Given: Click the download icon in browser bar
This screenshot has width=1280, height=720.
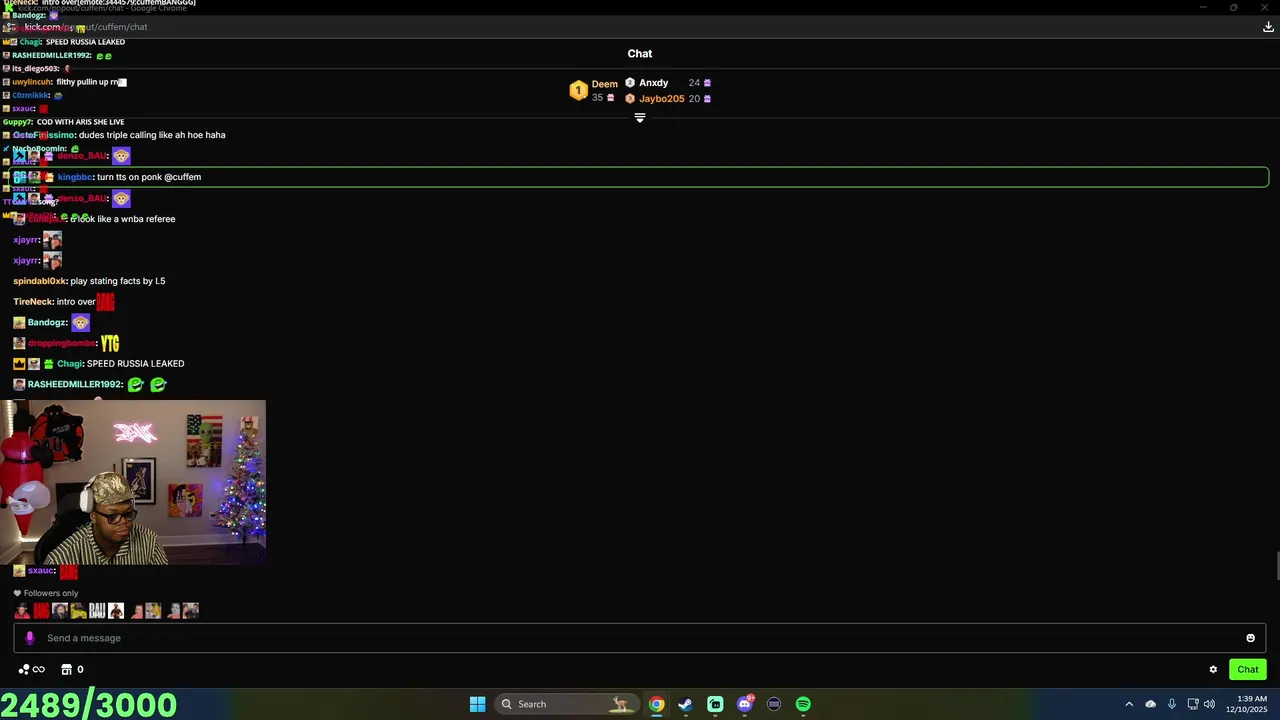Looking at the screenshot, I should 1268,27.
